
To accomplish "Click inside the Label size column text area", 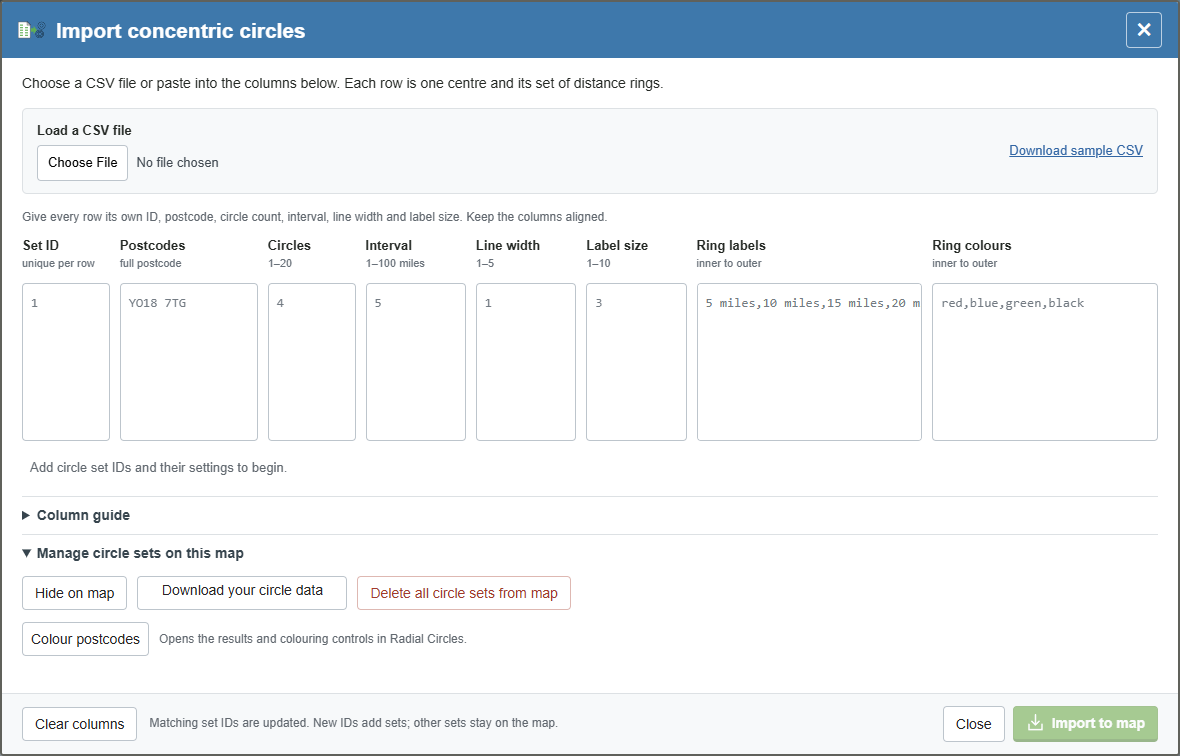I will coord(636,362).
